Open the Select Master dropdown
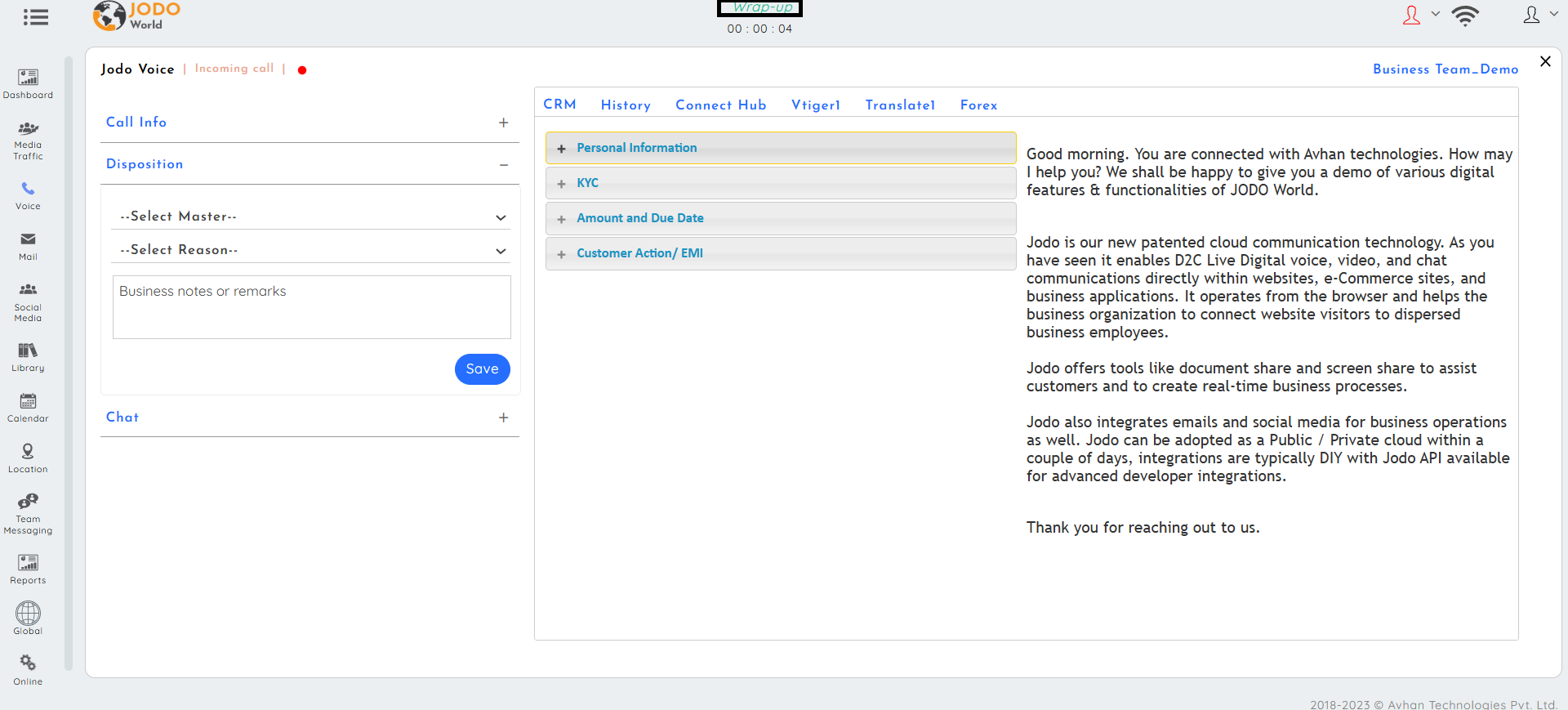The height and width of the screenshot is (710, 1568). click(x=310, y=217)
